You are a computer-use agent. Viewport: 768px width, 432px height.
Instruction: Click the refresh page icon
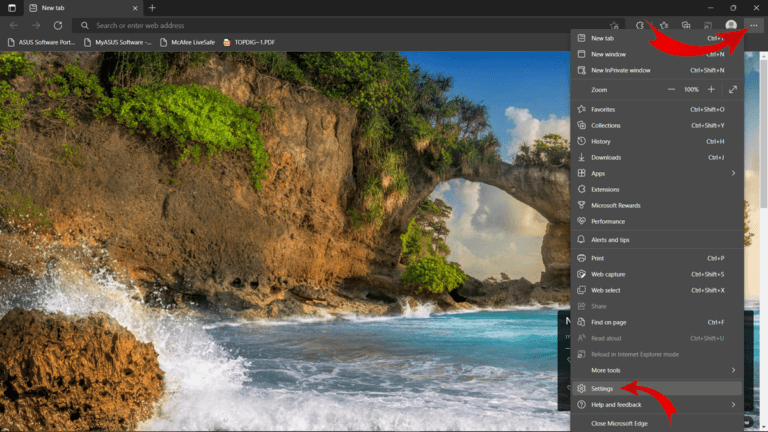point(57,25)
